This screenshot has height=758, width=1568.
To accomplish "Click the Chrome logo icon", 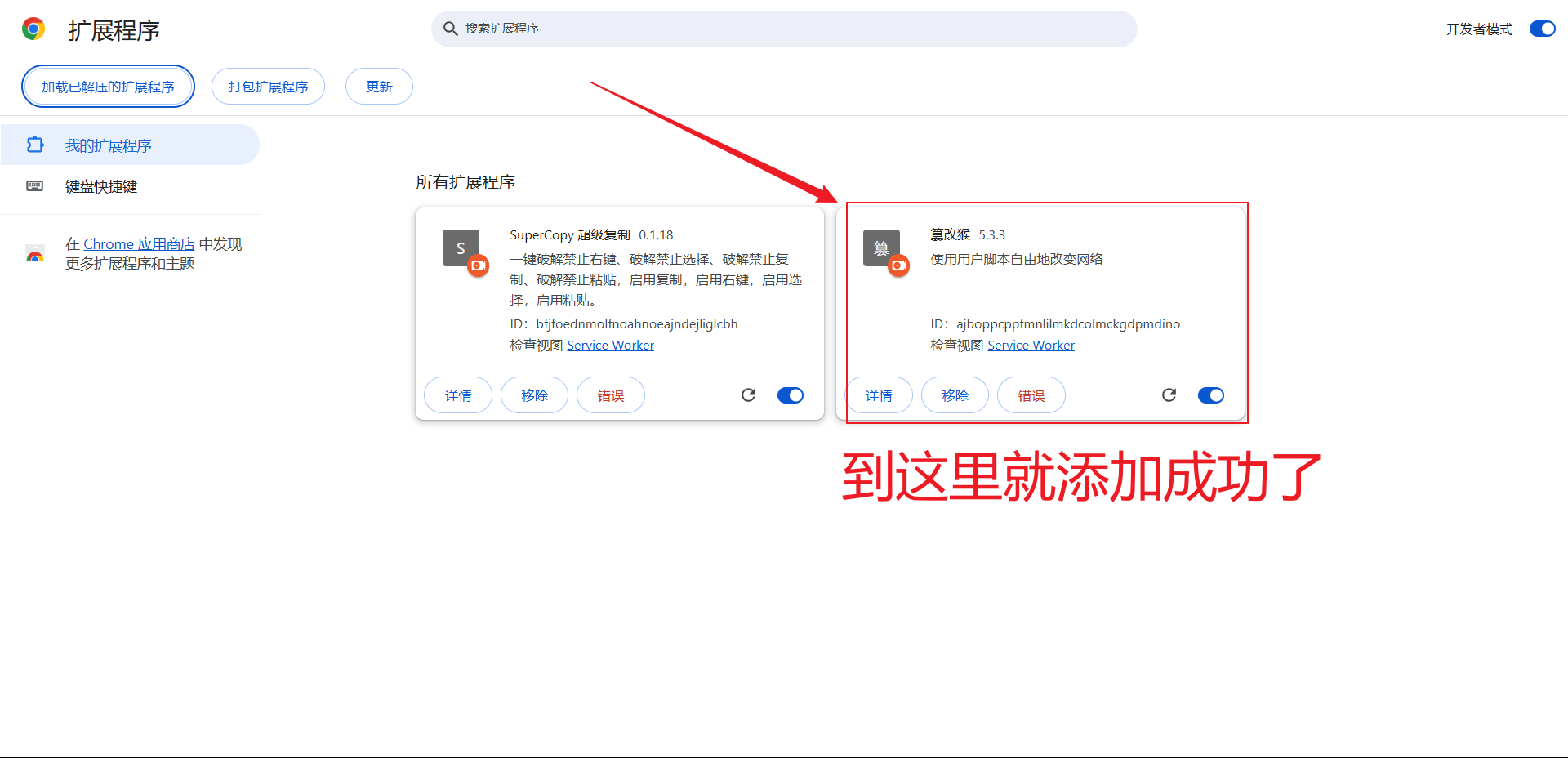I will tap(33, 29).
